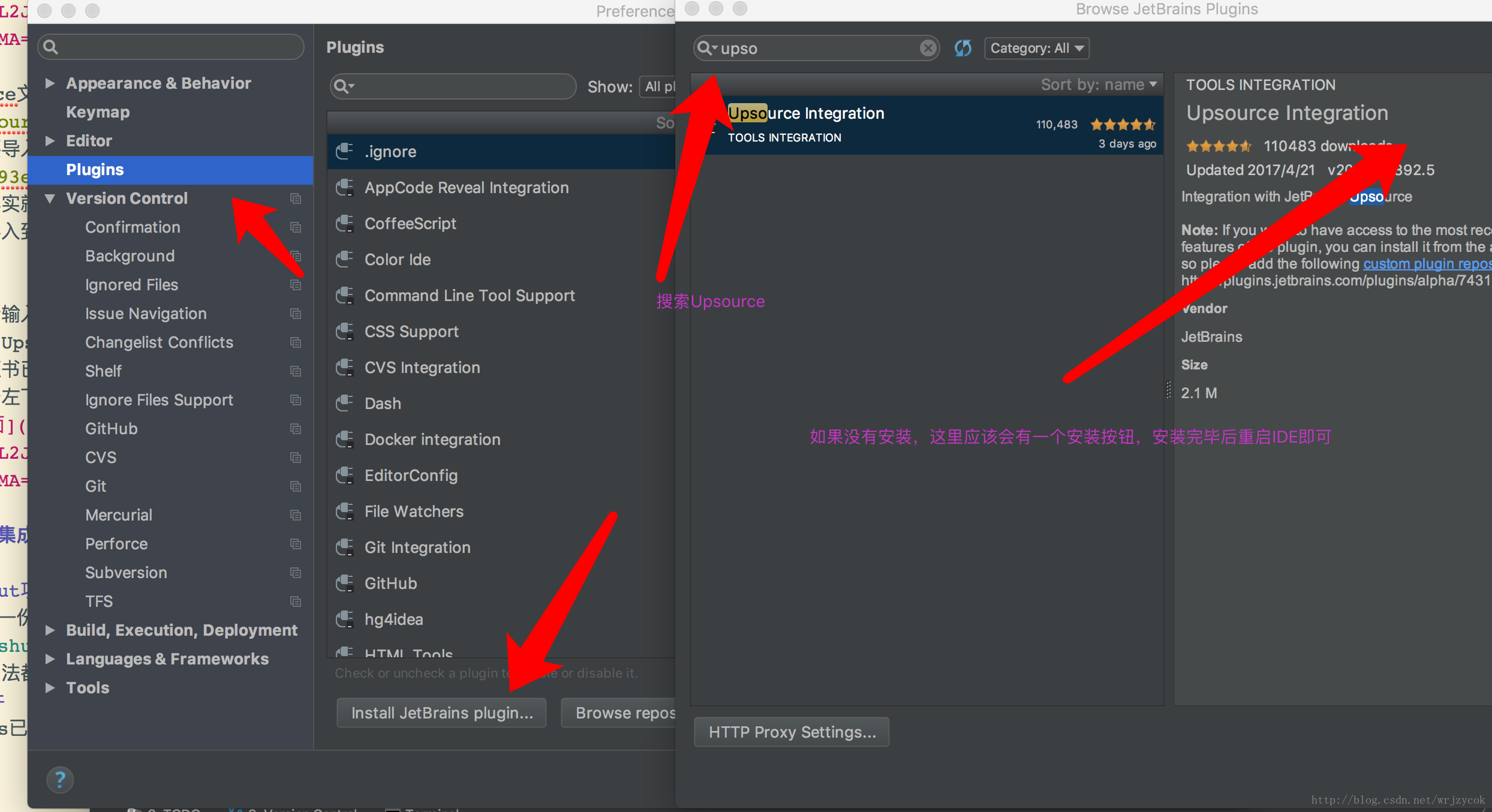Image resolution: width=1492 pixels, height=812 pixels.
Task: Click the star rating of Upsource Integration result
Action: point(1123,125)
